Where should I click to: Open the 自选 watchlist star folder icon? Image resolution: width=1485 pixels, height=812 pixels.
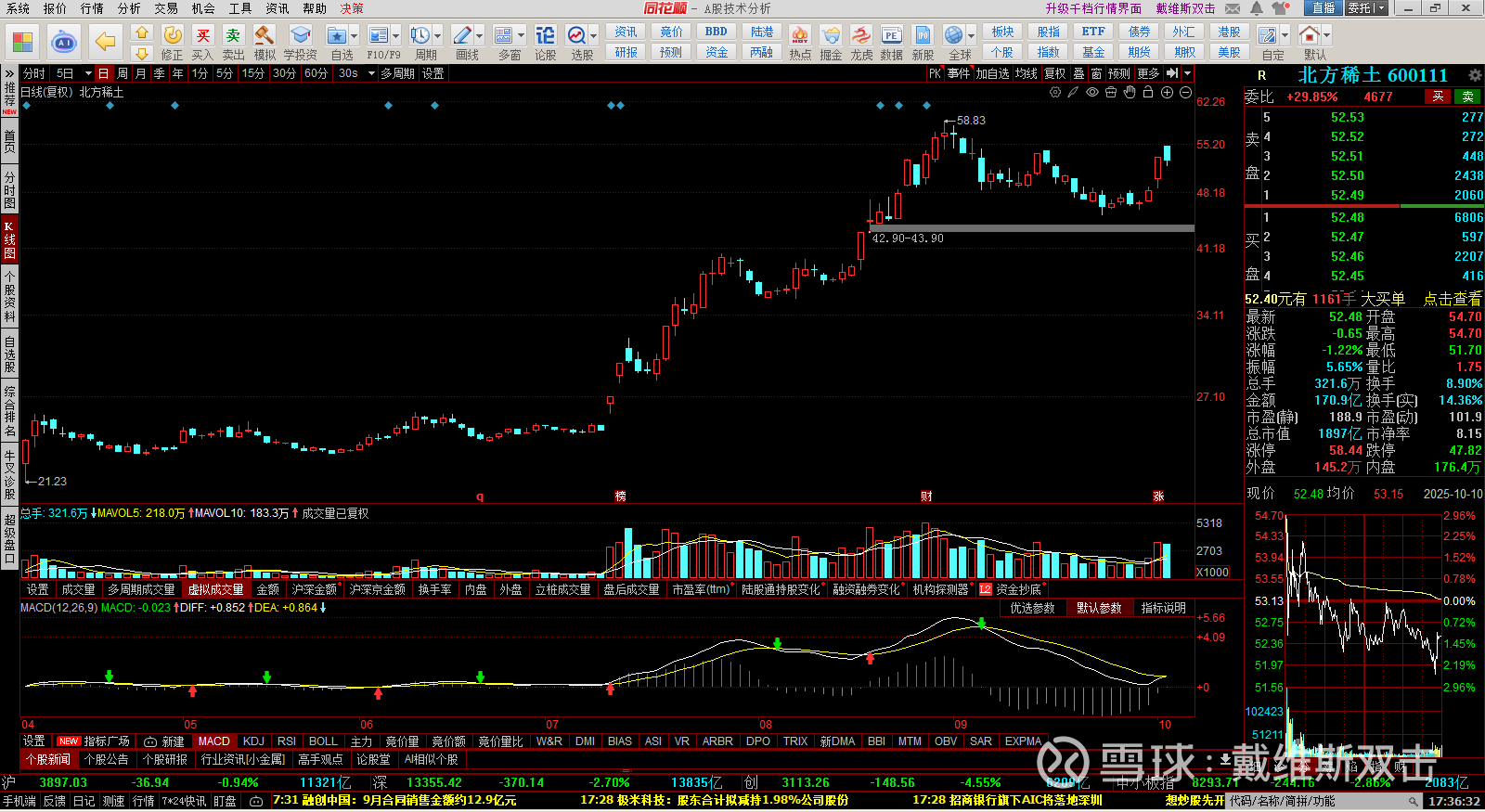click(337, 35)
